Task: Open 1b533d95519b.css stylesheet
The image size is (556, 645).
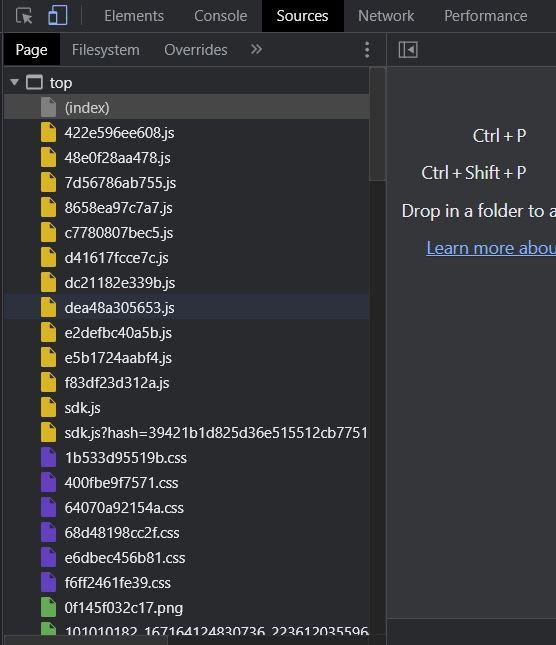Action: tap(186, 458)
